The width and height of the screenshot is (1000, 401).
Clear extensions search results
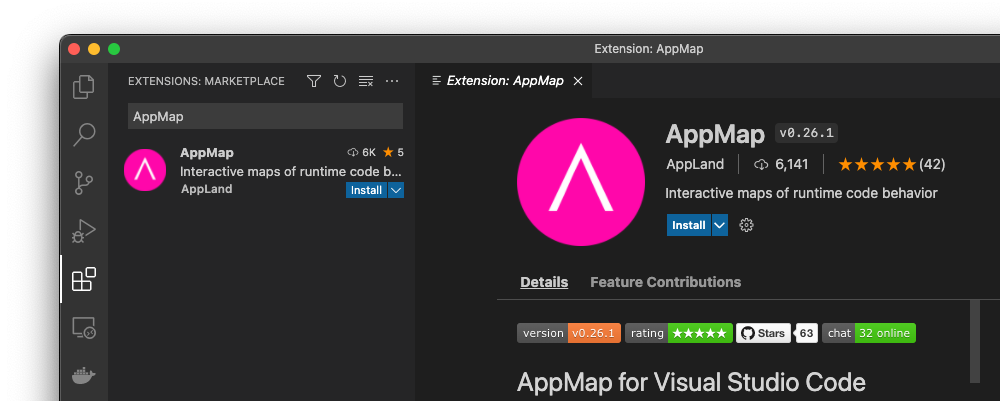click(366, 81)
